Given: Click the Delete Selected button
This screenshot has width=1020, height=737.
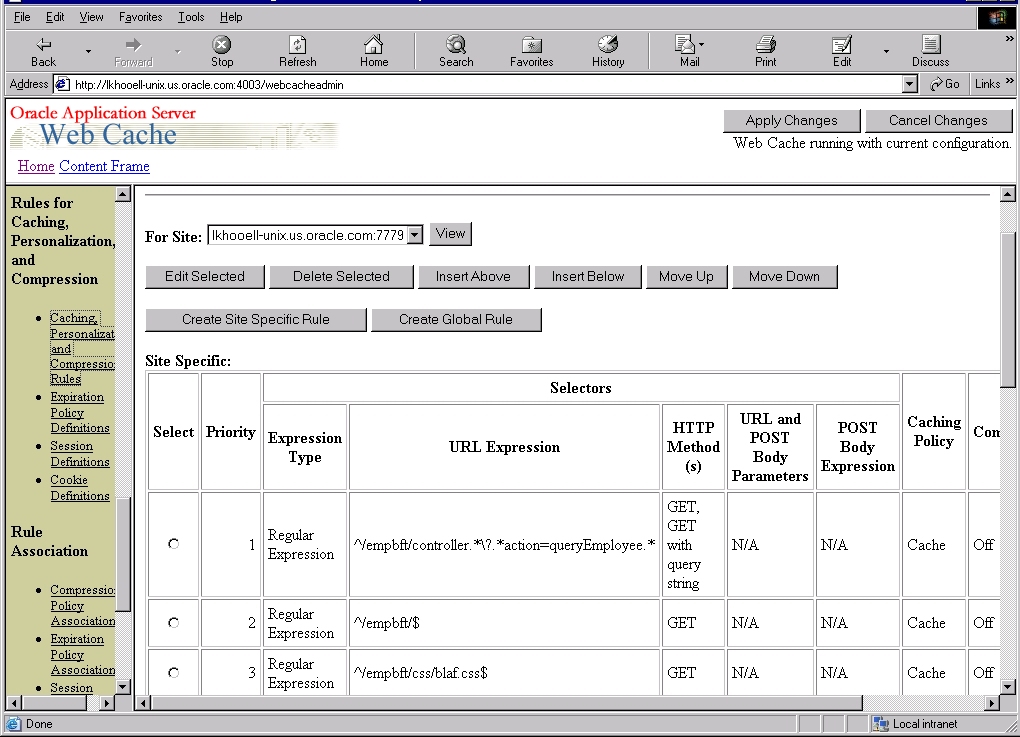Looking at the screenshot, I should (x=341, y=276).
